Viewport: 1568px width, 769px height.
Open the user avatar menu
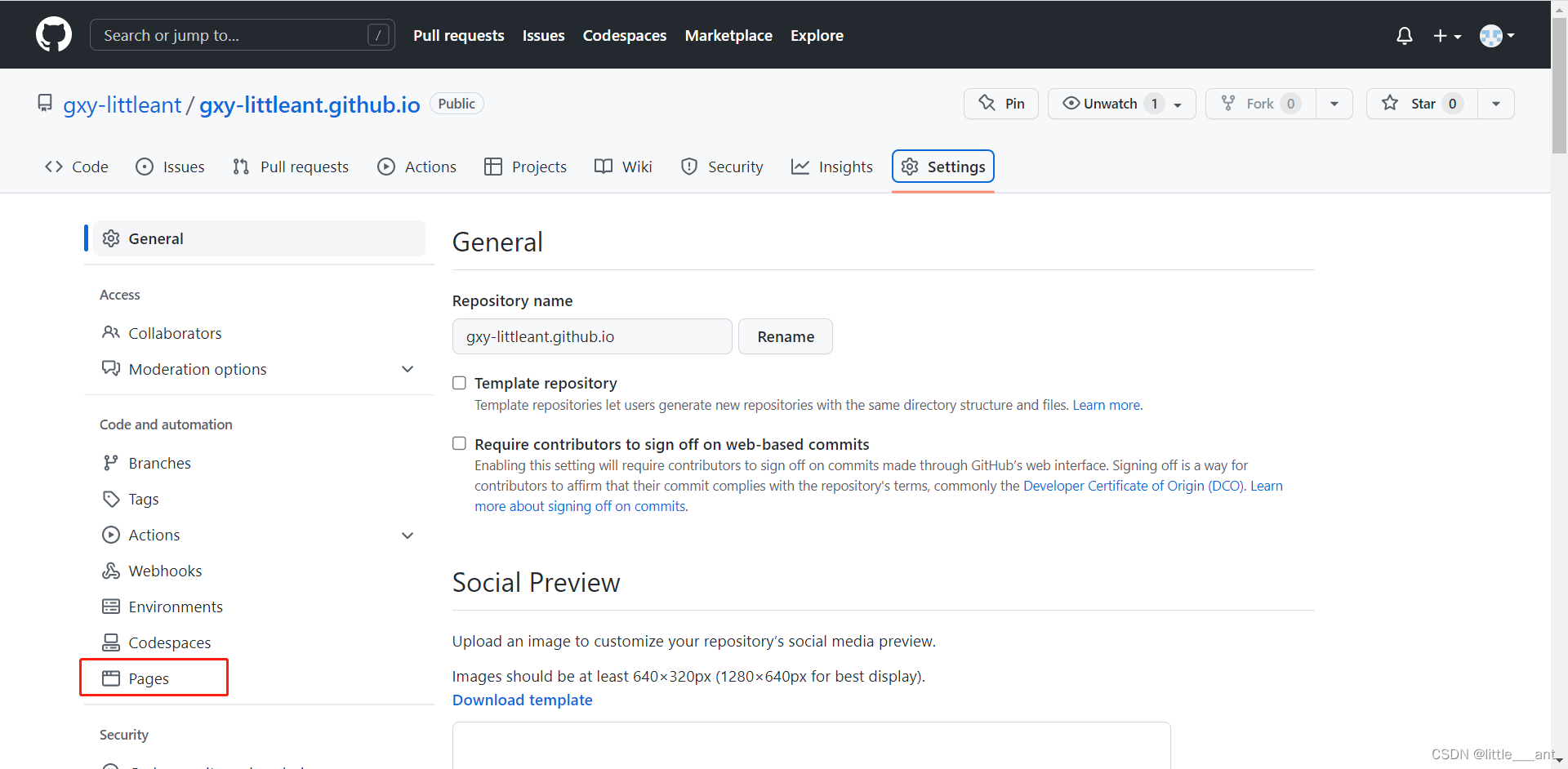click(x=1497, y=36)
